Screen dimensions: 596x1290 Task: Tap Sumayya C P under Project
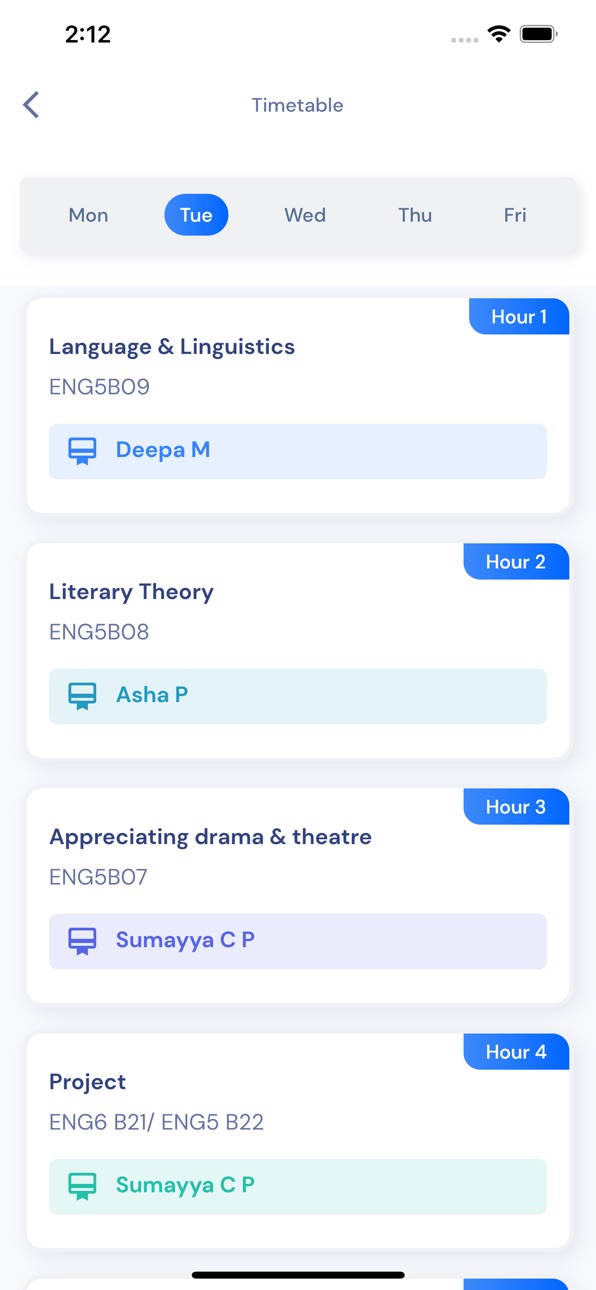point(185,1186)
